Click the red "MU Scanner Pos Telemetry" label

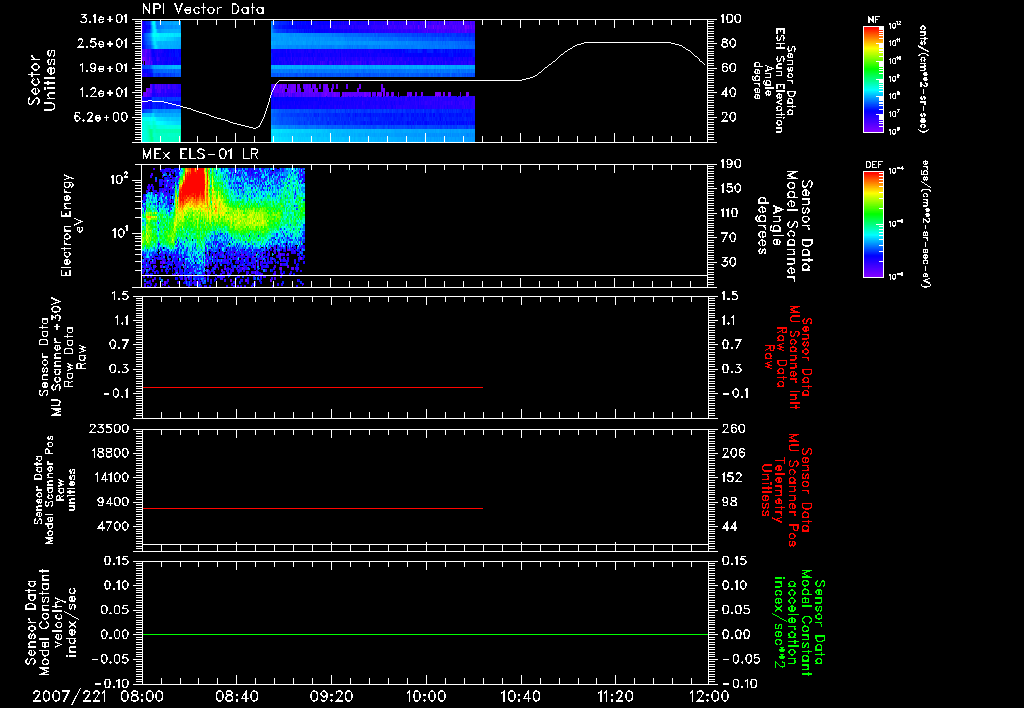[x=787, y=490]
